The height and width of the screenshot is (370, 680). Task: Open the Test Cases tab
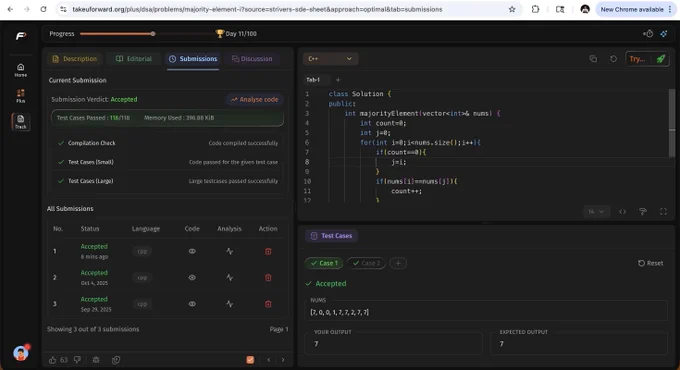tap(332, 236)
